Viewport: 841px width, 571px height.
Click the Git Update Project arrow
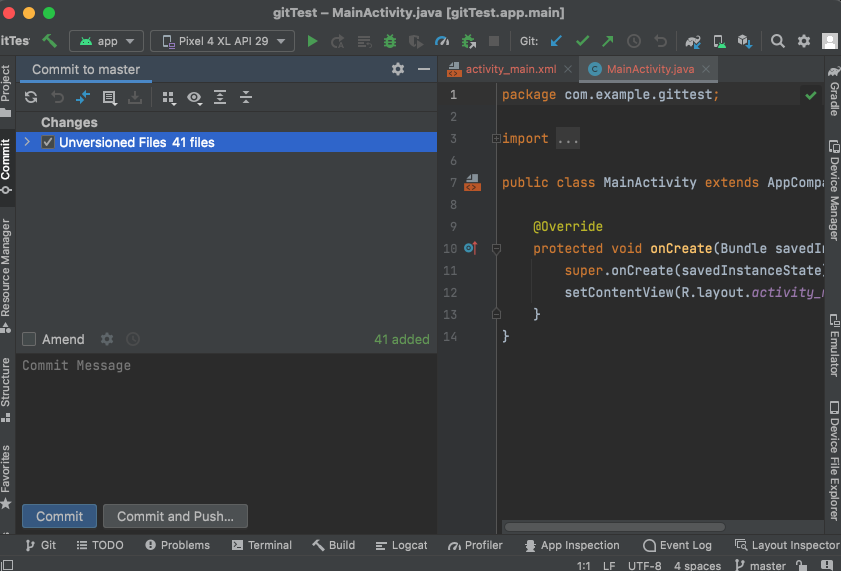point(556,41)
